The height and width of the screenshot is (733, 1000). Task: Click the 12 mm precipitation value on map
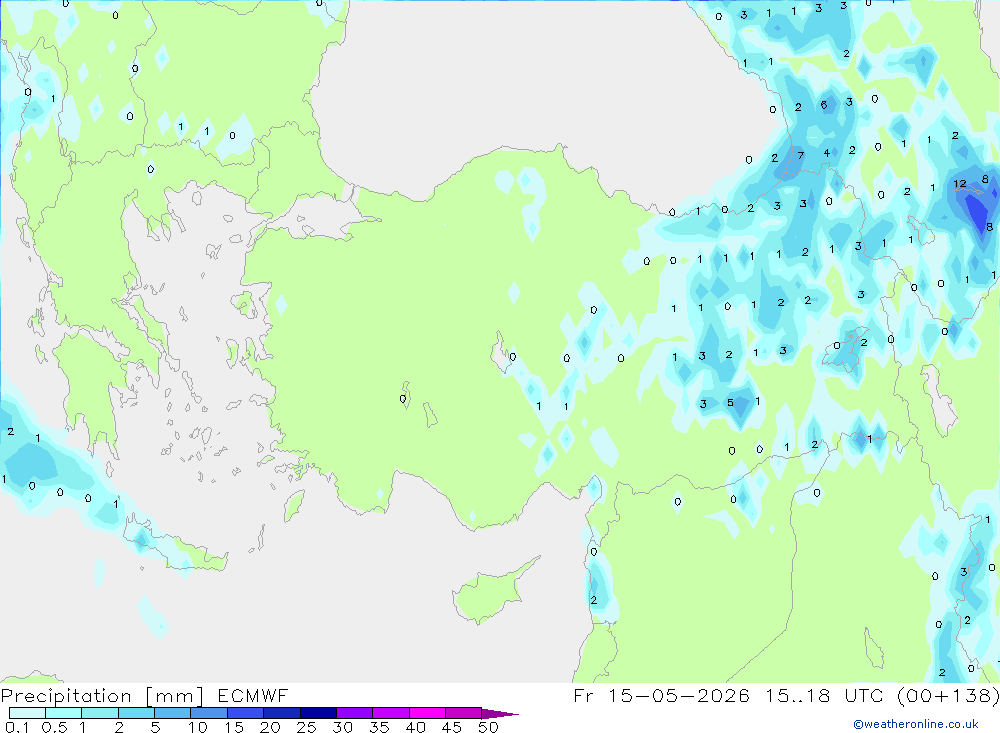click(x=960, y=184)
